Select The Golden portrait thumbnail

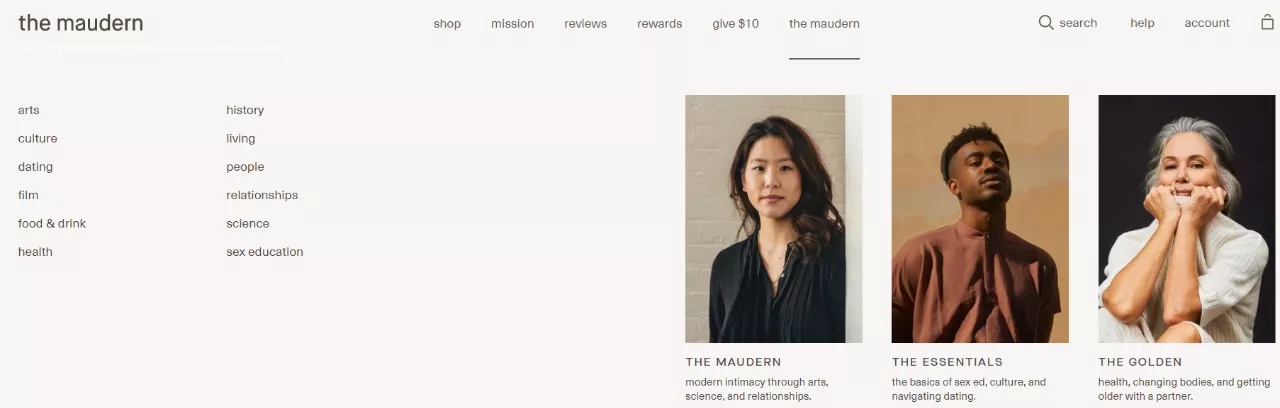pos(1187,219)
